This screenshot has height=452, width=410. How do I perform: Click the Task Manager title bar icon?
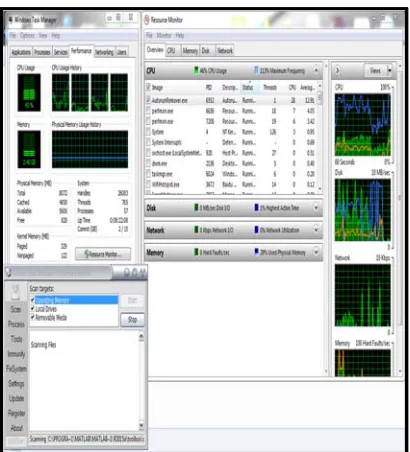(x=10, y=20)
